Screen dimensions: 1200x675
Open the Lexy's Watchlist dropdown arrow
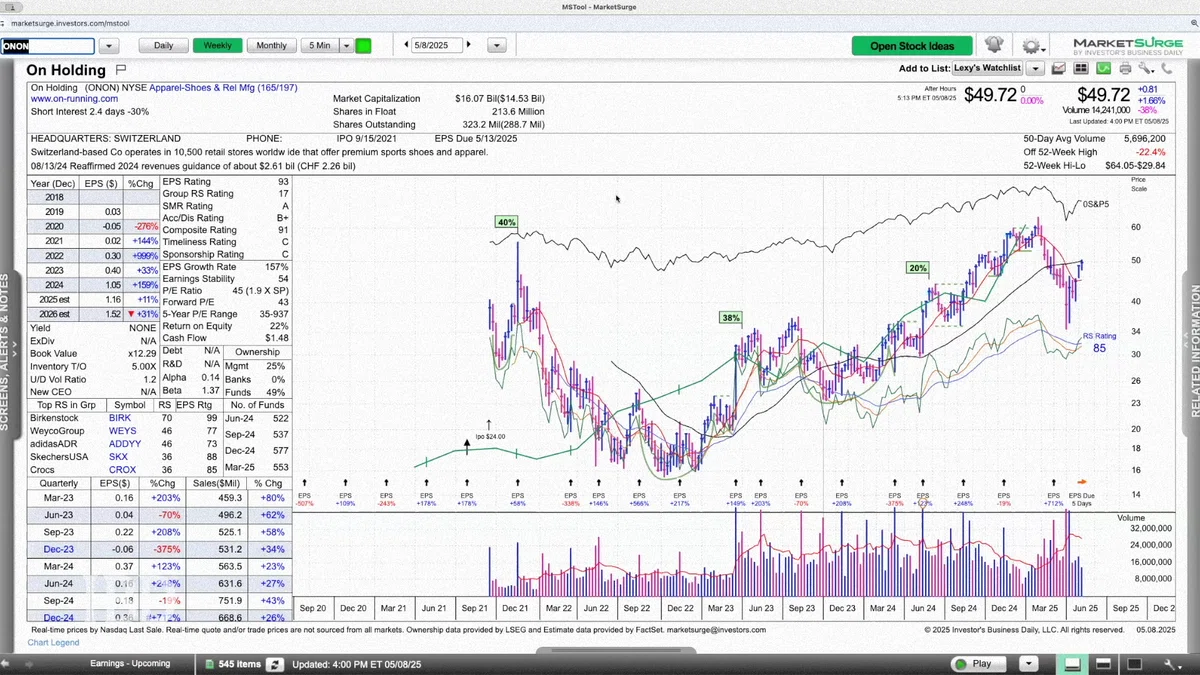click(1035, 69)
